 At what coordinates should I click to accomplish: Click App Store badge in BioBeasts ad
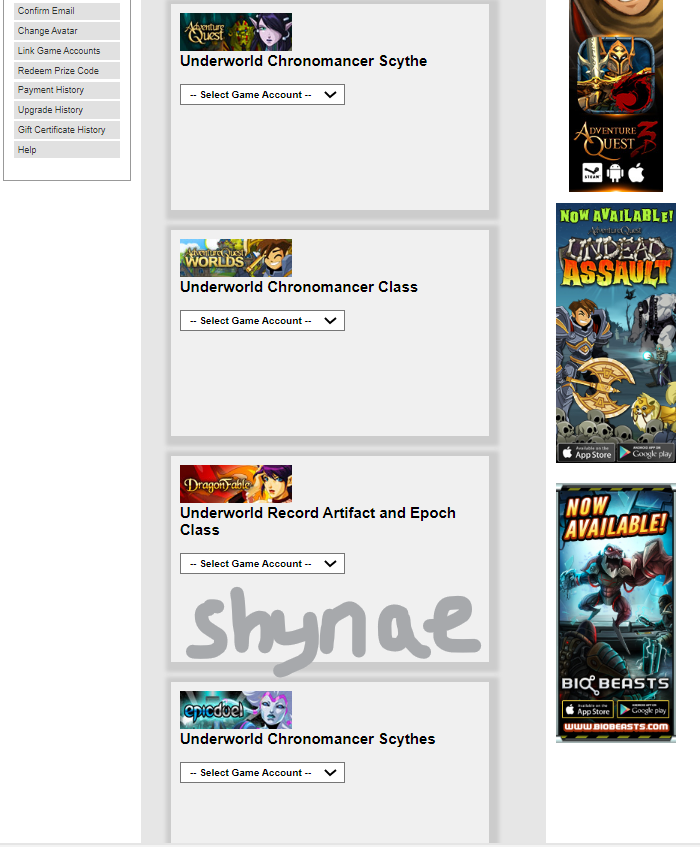(588, 709)
